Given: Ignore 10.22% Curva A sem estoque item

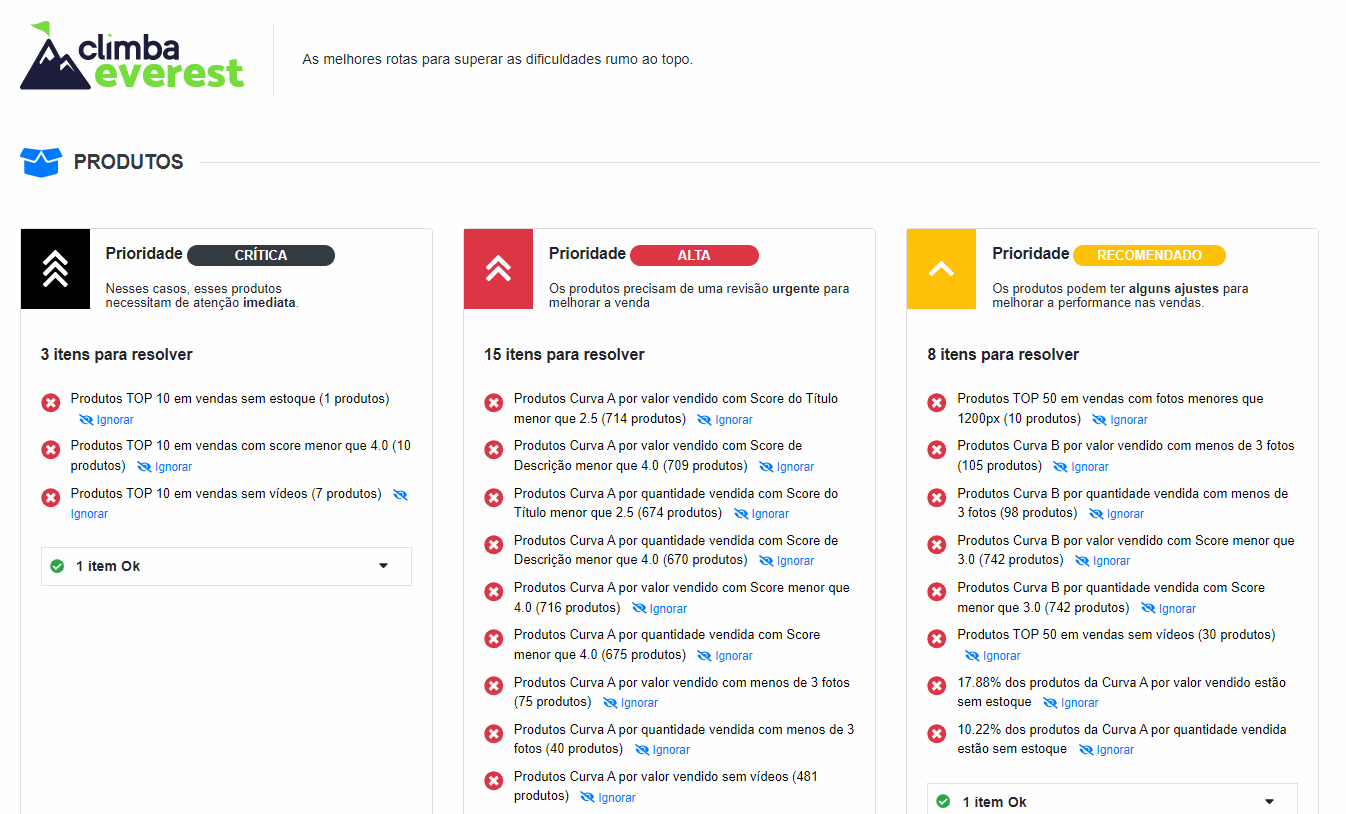Looking at the screenshot, I should coord(1107,750).
